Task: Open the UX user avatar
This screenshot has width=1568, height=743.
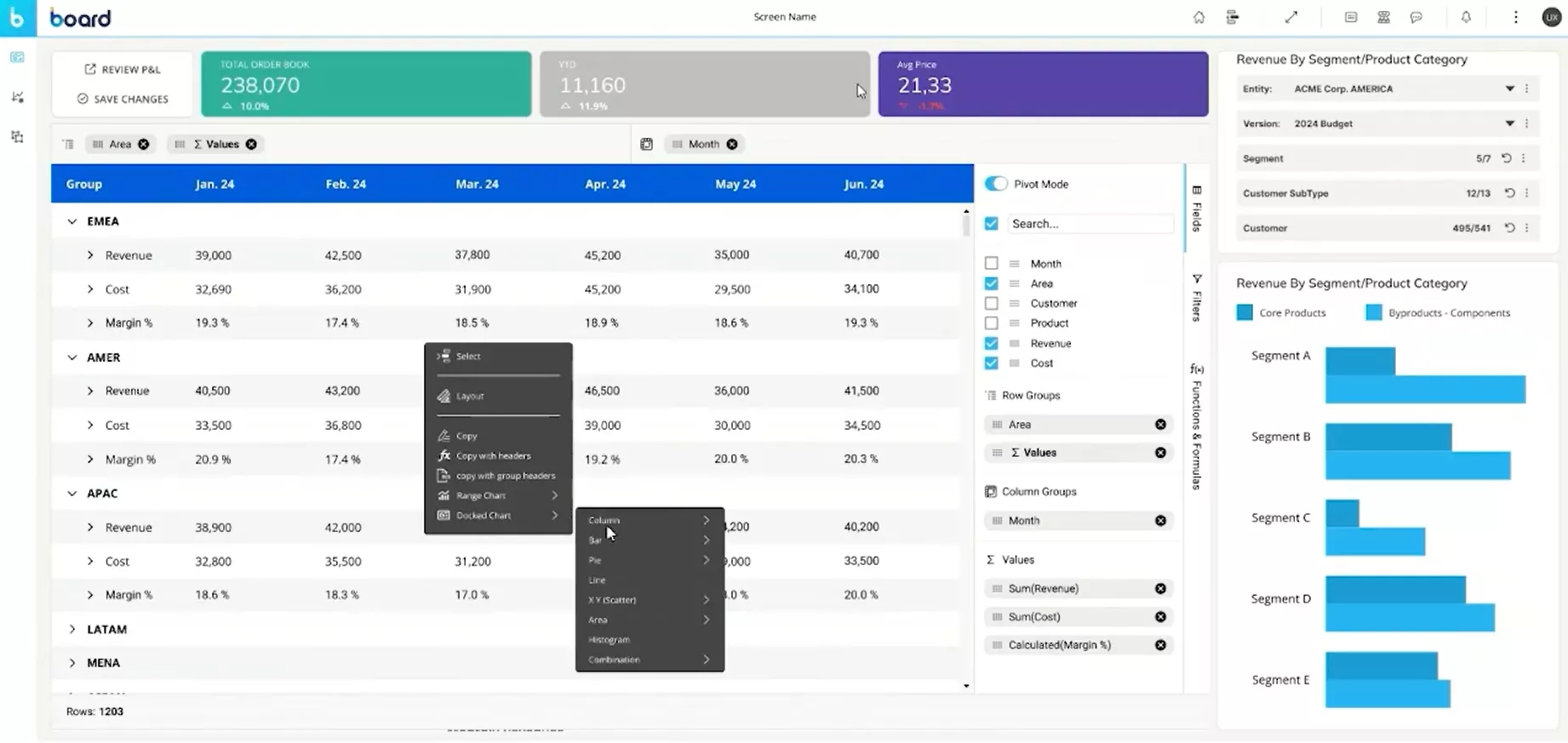Action: [1552, 17]
